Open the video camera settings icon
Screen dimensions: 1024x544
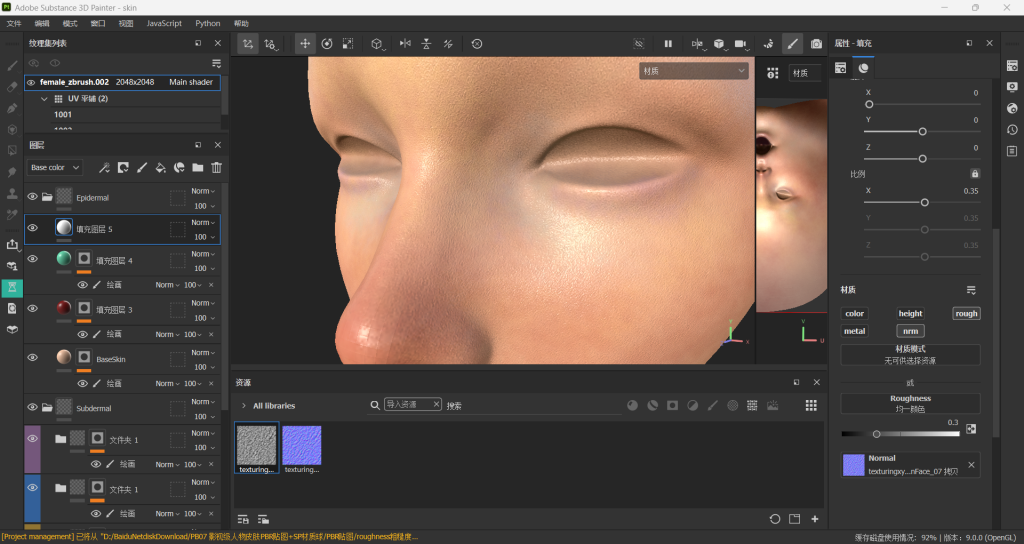point(741,44)
